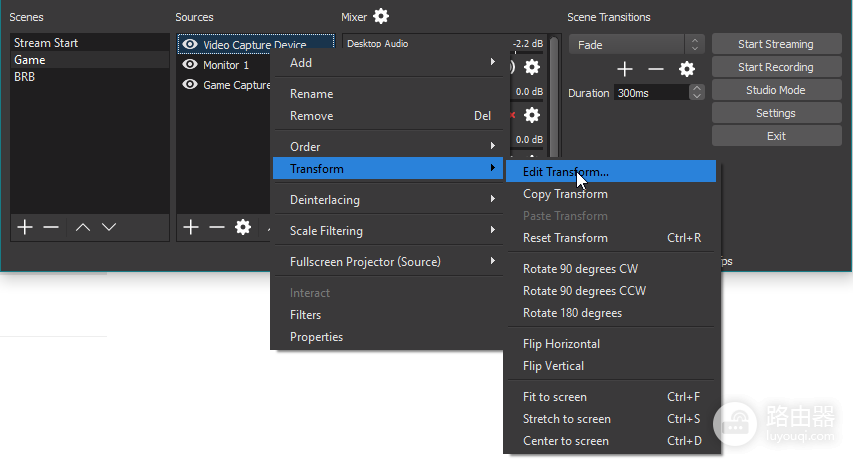Move scene up with arrow icon
853x464 pixels.
click(83, 227)
